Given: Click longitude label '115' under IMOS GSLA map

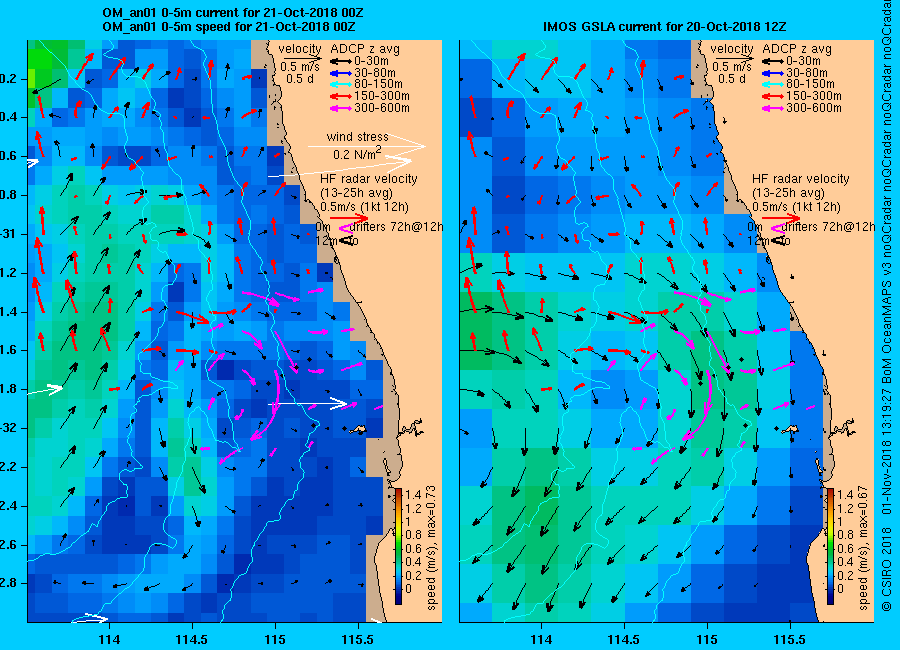Looking at the screenshot, I should coord(707,640).
